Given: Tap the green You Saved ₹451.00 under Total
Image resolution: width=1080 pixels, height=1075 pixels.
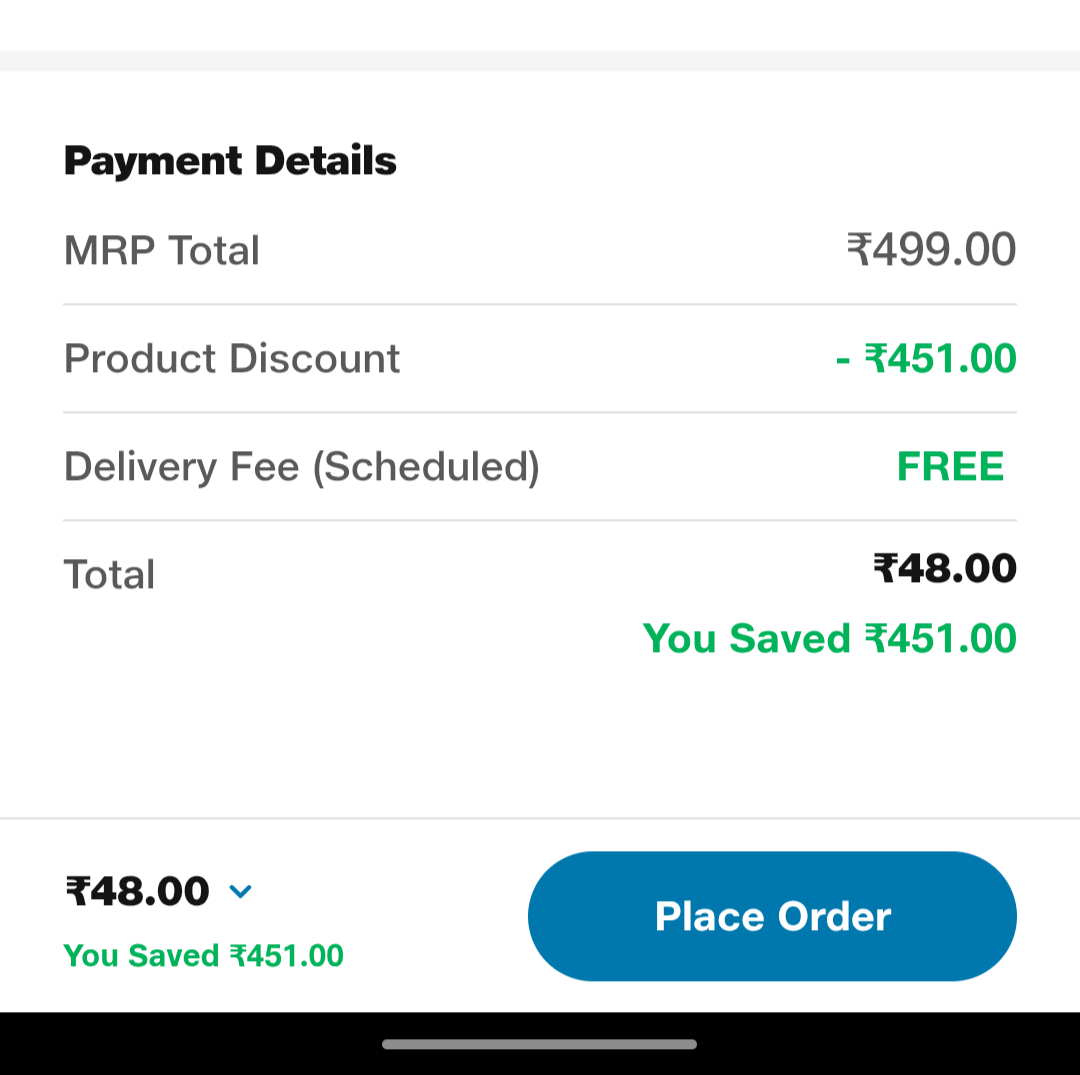Looking at the screenshot, I should pos(829,638).
